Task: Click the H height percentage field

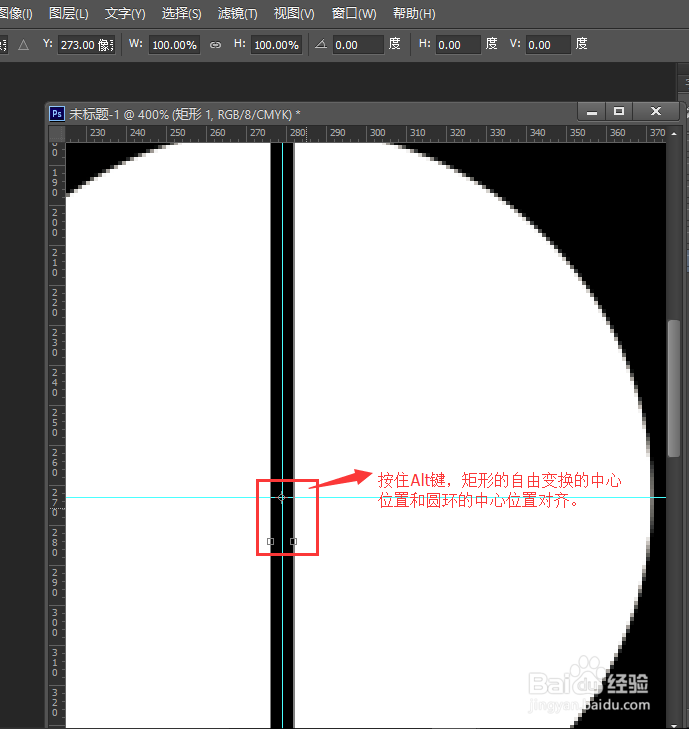Action: tap(276, 45)
